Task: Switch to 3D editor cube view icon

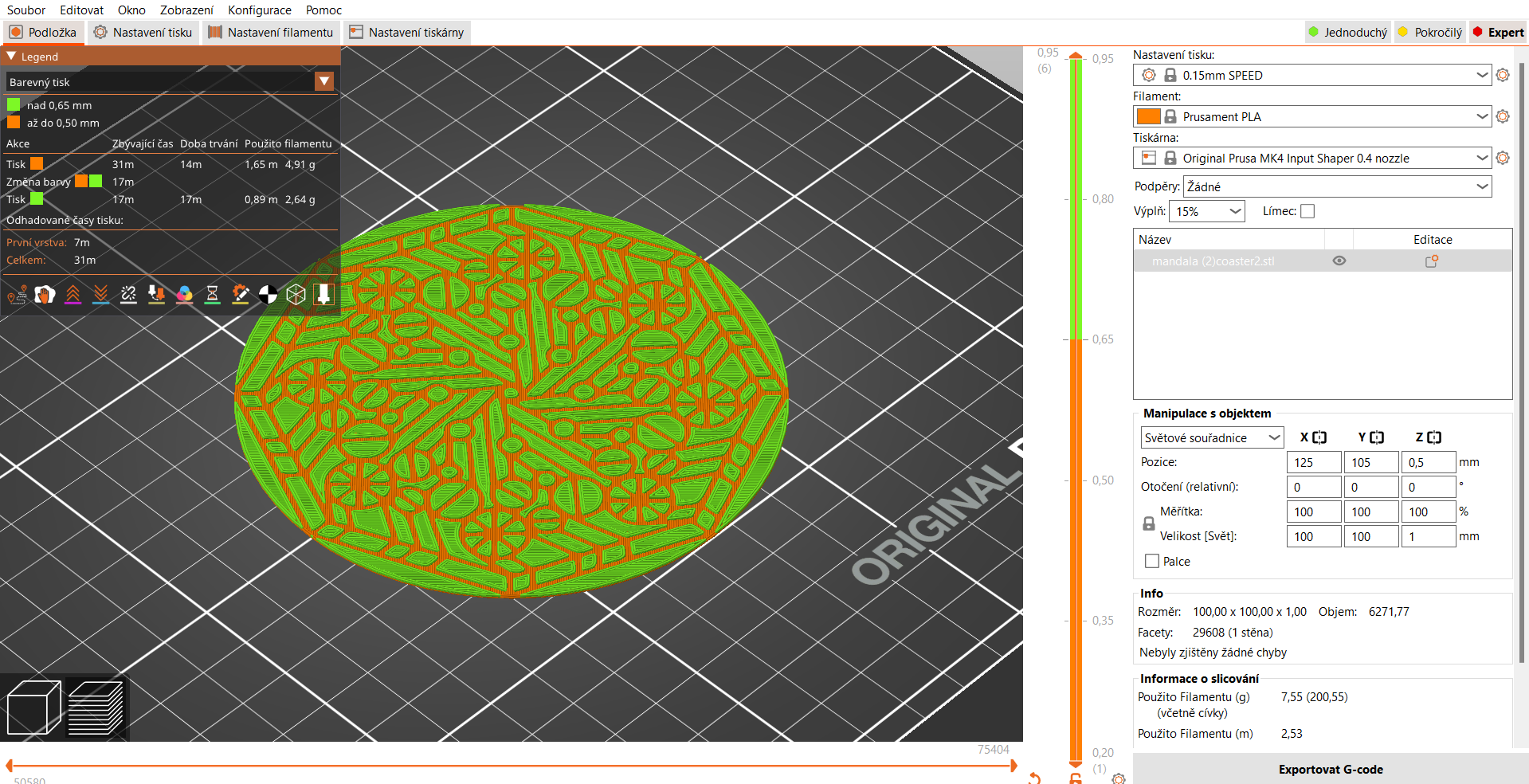Action: coord(33,708)
